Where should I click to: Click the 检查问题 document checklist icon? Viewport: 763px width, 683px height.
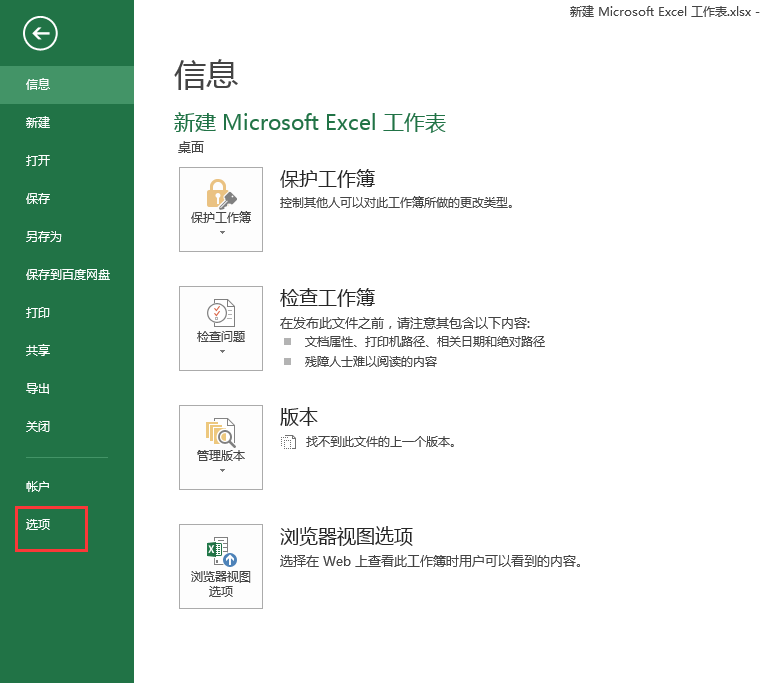pos(221,313)
